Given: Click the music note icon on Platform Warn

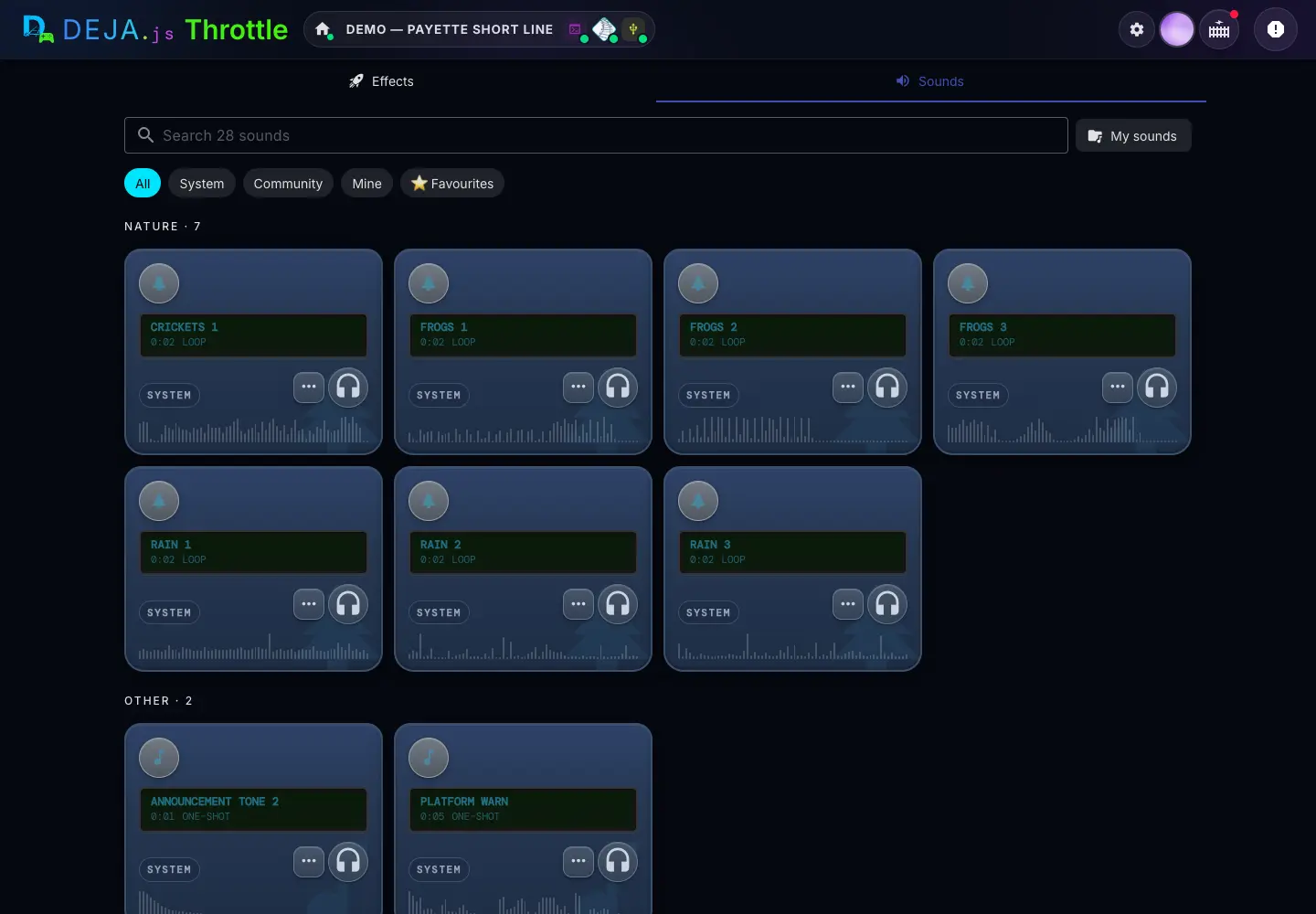Looking at the screenshot, I should [429, 758].
